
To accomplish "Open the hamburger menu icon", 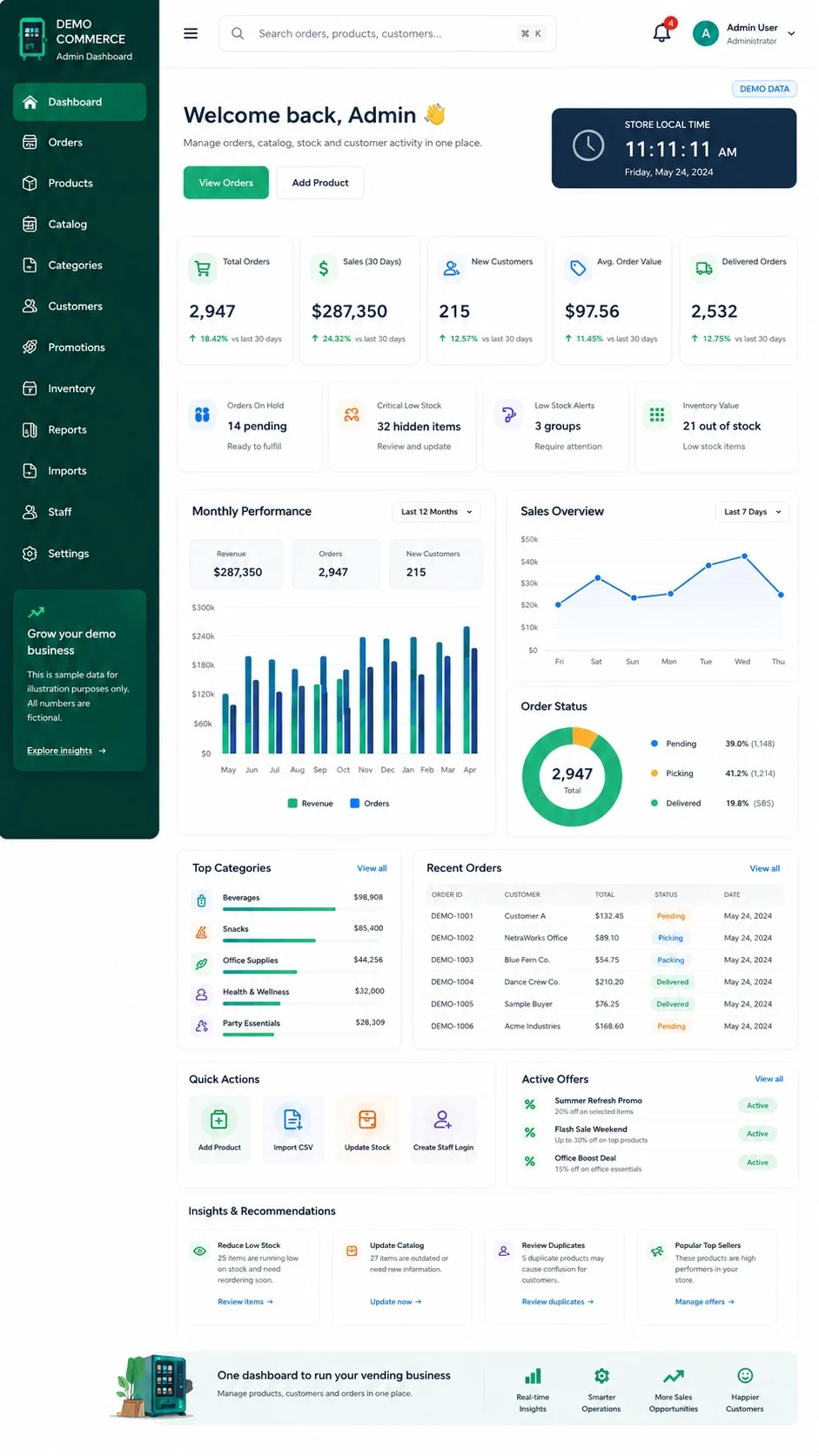I will [x=191, y=34].
